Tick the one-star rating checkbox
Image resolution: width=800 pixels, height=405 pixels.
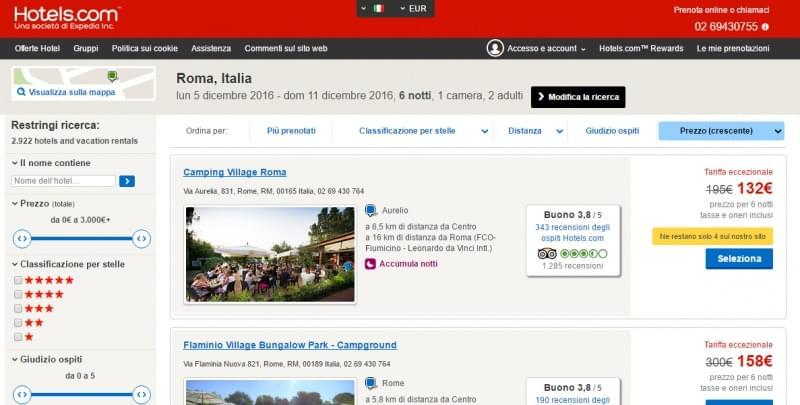click(x=18, y=337)
